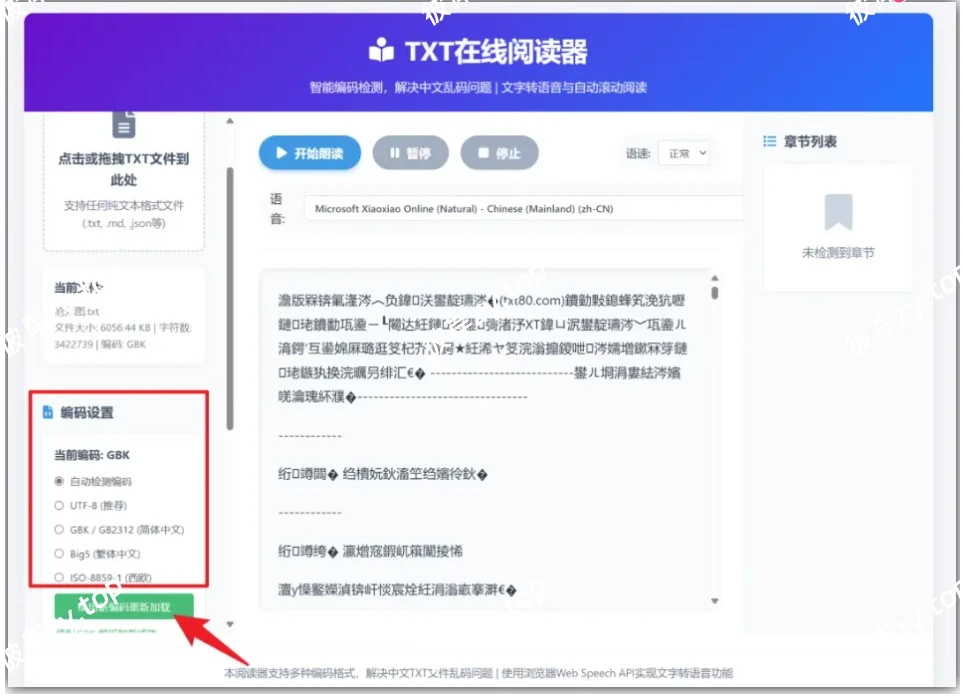Click the play triangle icon on 开始朗读
The width and height of the screenshot is (963, 696).
click(281, 152)
